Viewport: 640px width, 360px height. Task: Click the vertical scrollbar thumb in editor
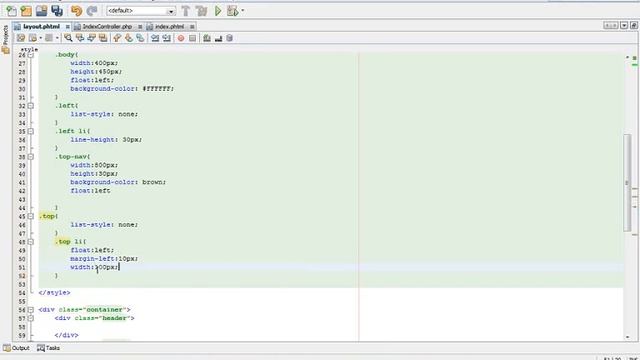(627, 183)
